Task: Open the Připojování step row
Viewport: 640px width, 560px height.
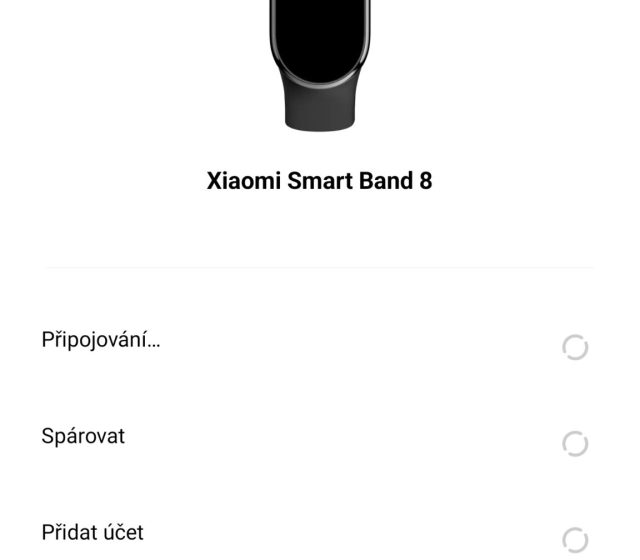Action: [319, 341]
